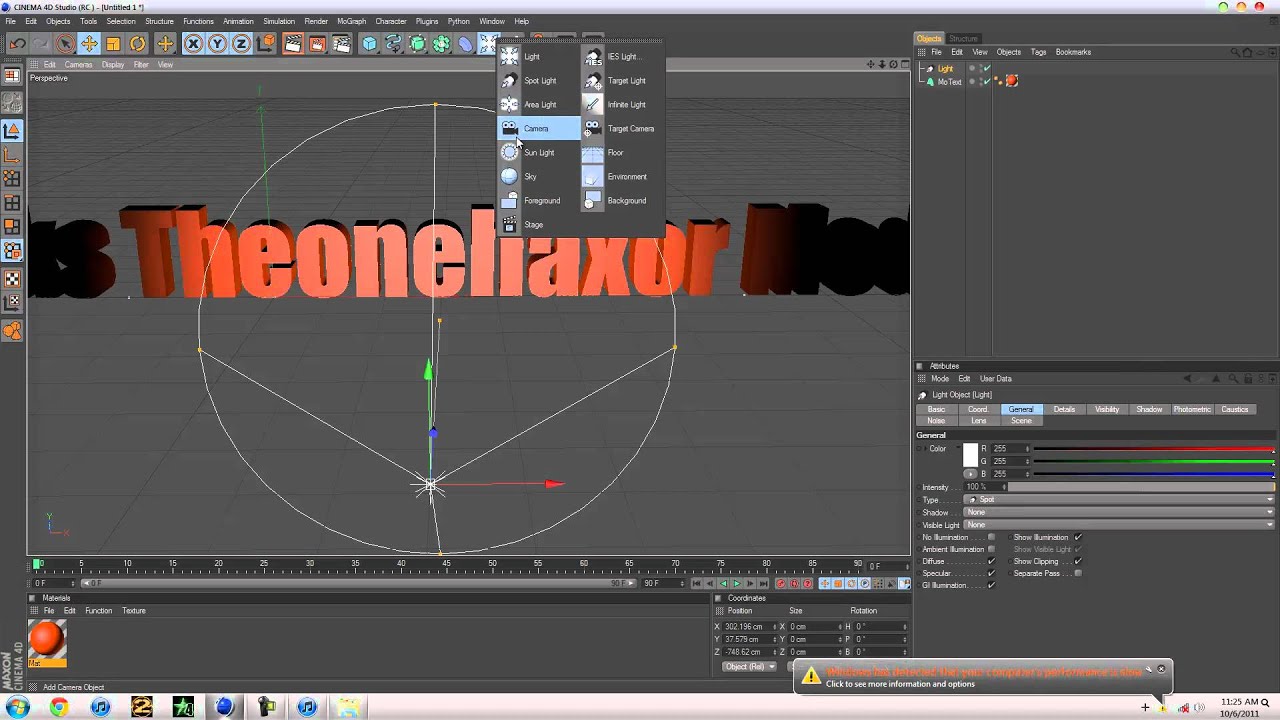Click the white light color swatch
This screenshot has width=1280, height=720.
(x=970, y=455)
